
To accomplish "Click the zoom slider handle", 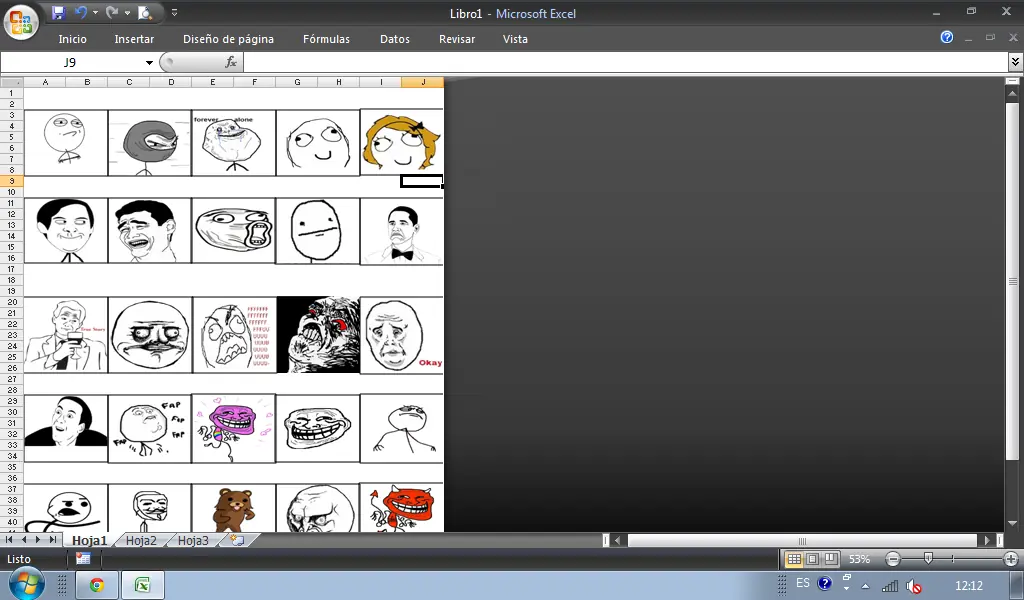I will tap(928, 558).
